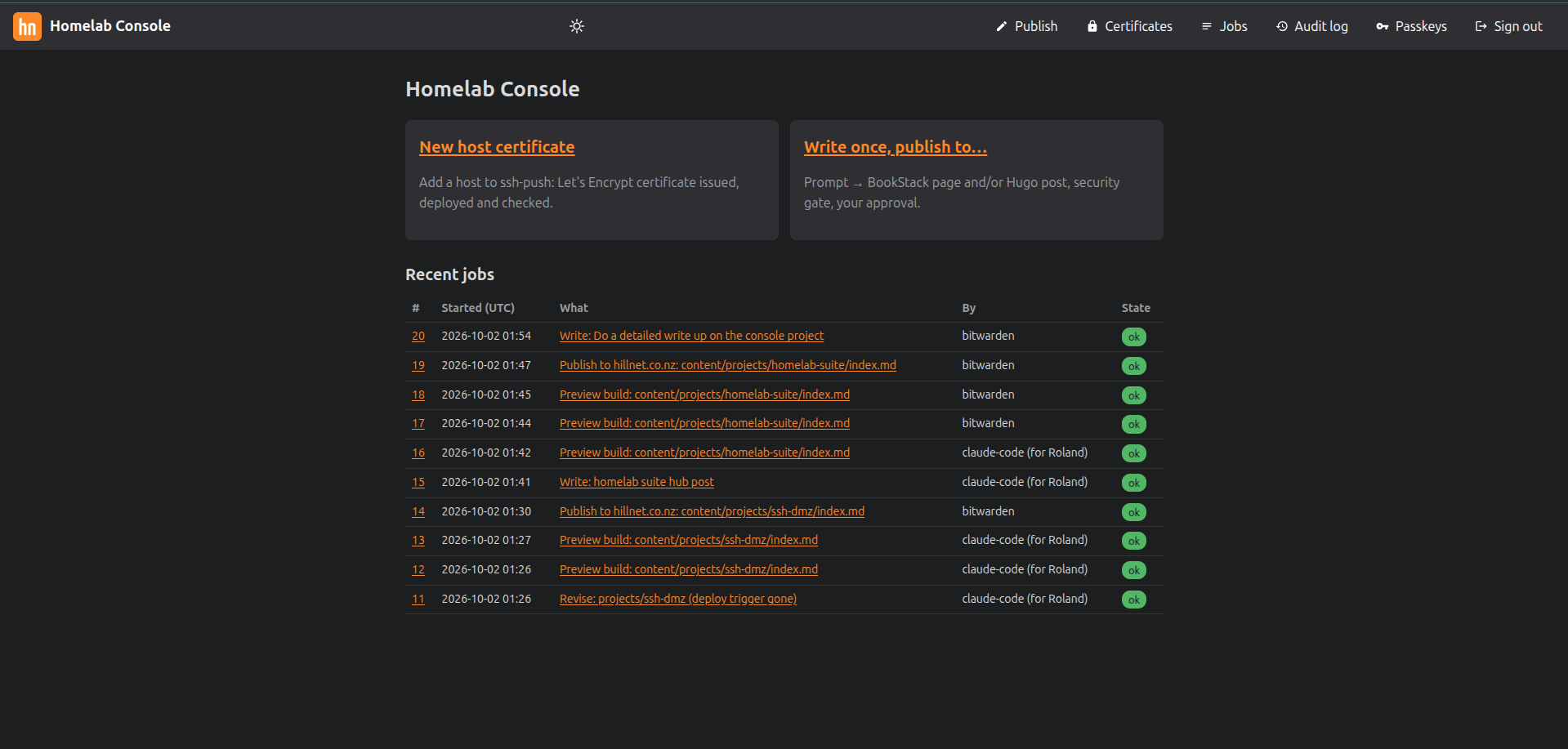
Task: Open the Passkeys page
Action: [1412, 26]
